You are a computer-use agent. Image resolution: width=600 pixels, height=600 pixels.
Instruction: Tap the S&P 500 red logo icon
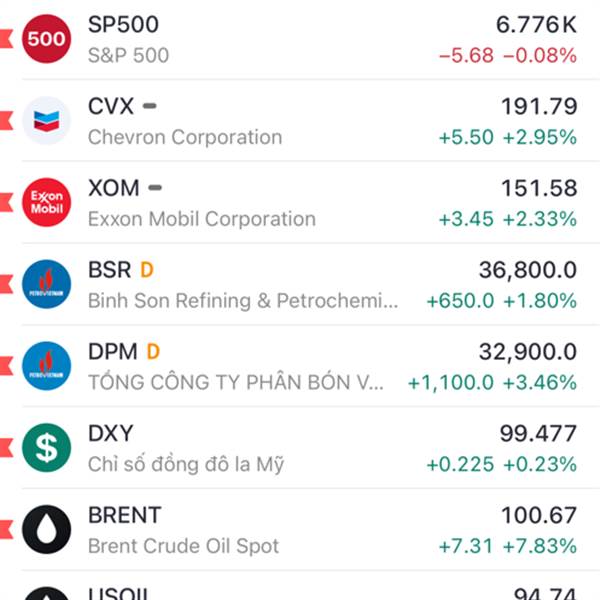[x=46, y=39]
